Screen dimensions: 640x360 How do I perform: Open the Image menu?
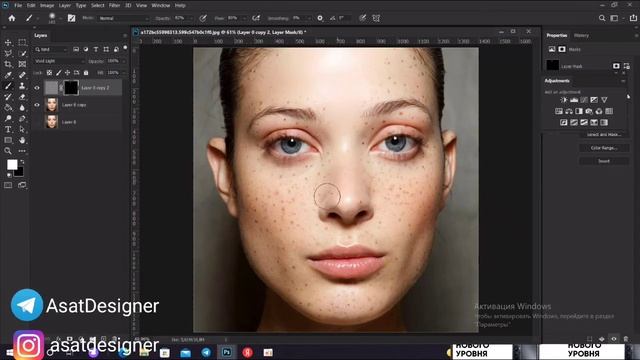pos(47,6)
